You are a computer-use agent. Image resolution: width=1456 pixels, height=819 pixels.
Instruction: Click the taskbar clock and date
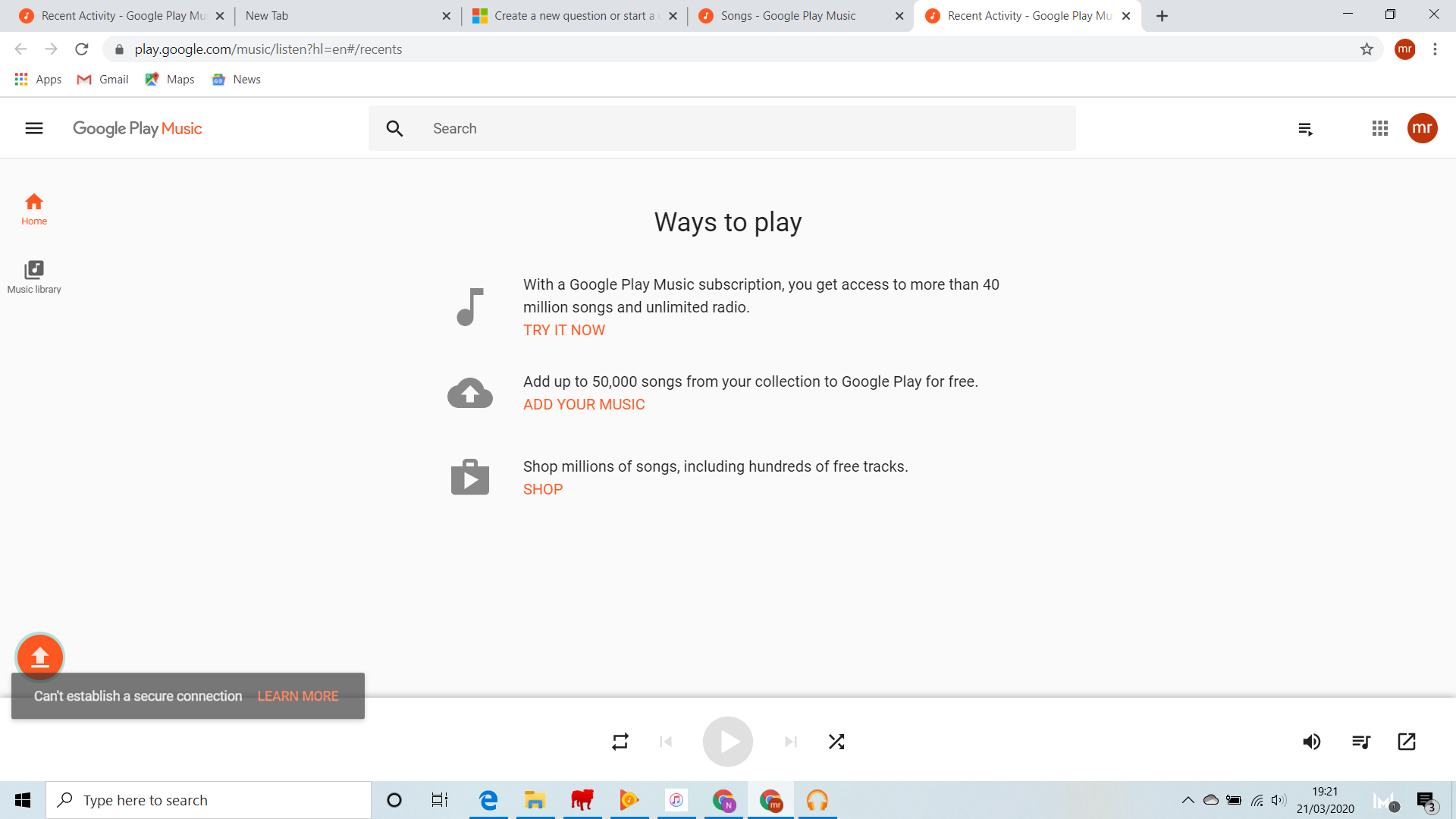click(x=1325, y=800)
